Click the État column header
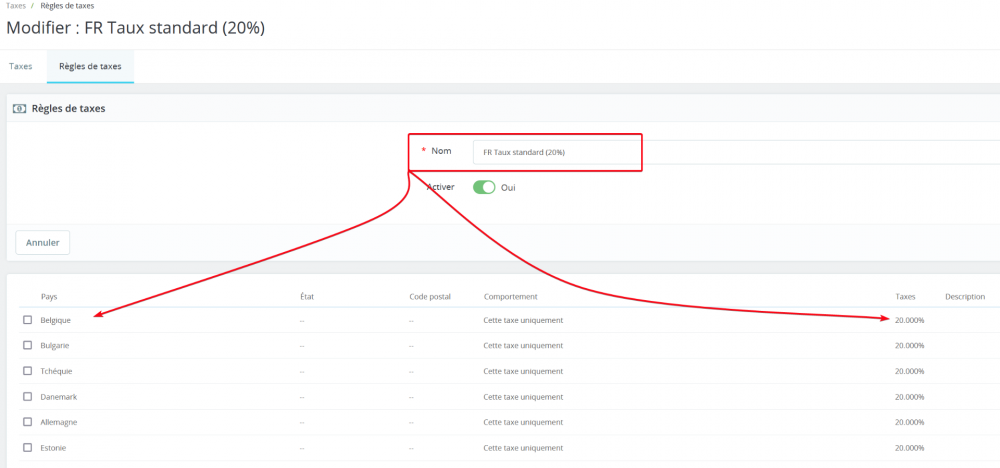1000x468 pixels. click(307, 297)
